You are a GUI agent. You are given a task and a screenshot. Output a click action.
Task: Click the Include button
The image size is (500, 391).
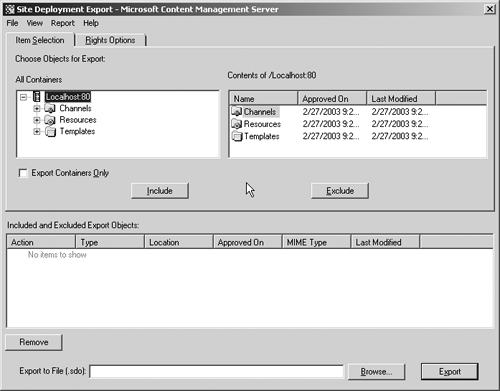160,191
